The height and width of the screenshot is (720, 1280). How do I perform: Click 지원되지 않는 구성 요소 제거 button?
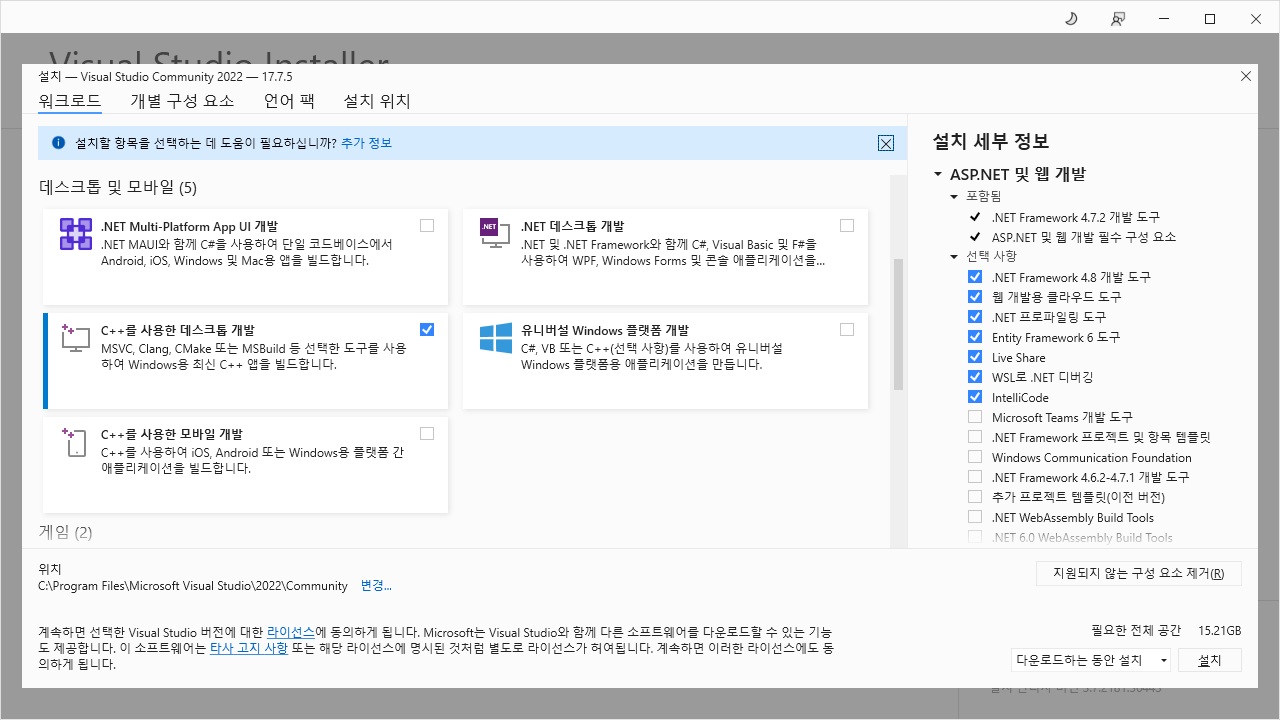1139,574
